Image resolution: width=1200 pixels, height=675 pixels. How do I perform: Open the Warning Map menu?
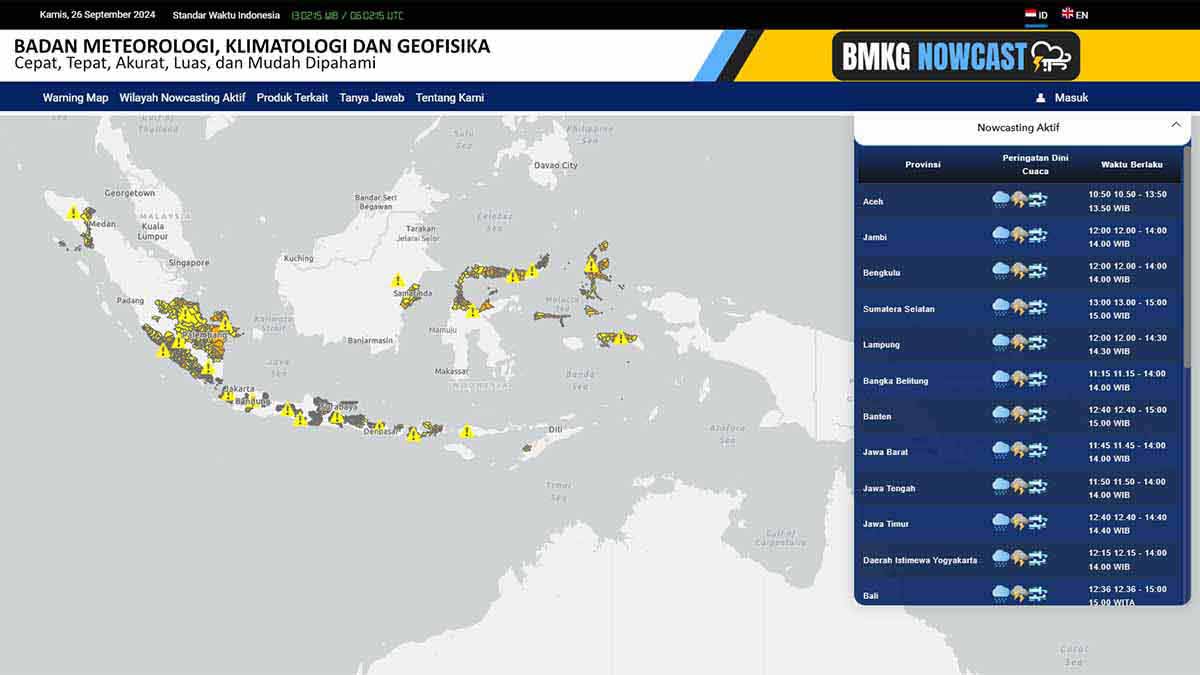point(75,98)
